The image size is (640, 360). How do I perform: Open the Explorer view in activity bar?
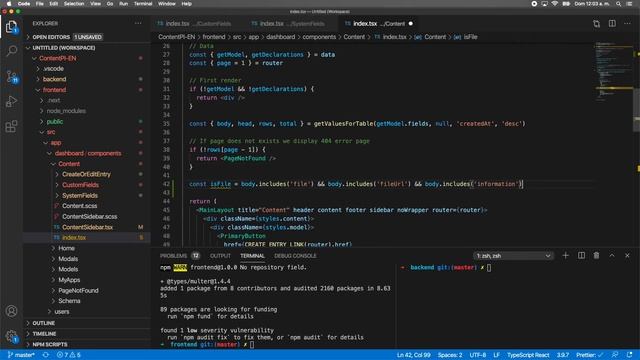click(11, 27)
